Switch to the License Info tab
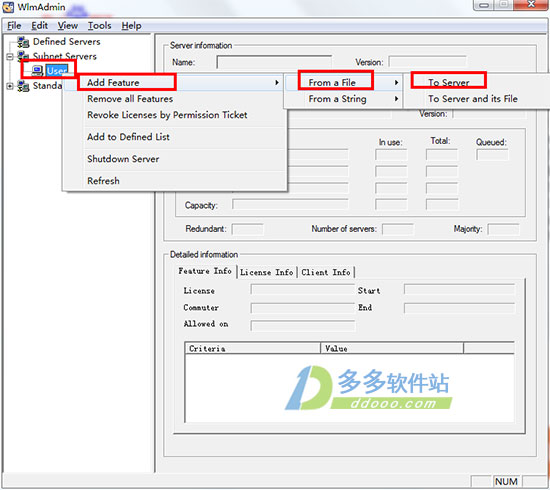This screenshot has width=550, height=490. click(x=267, y=272)
